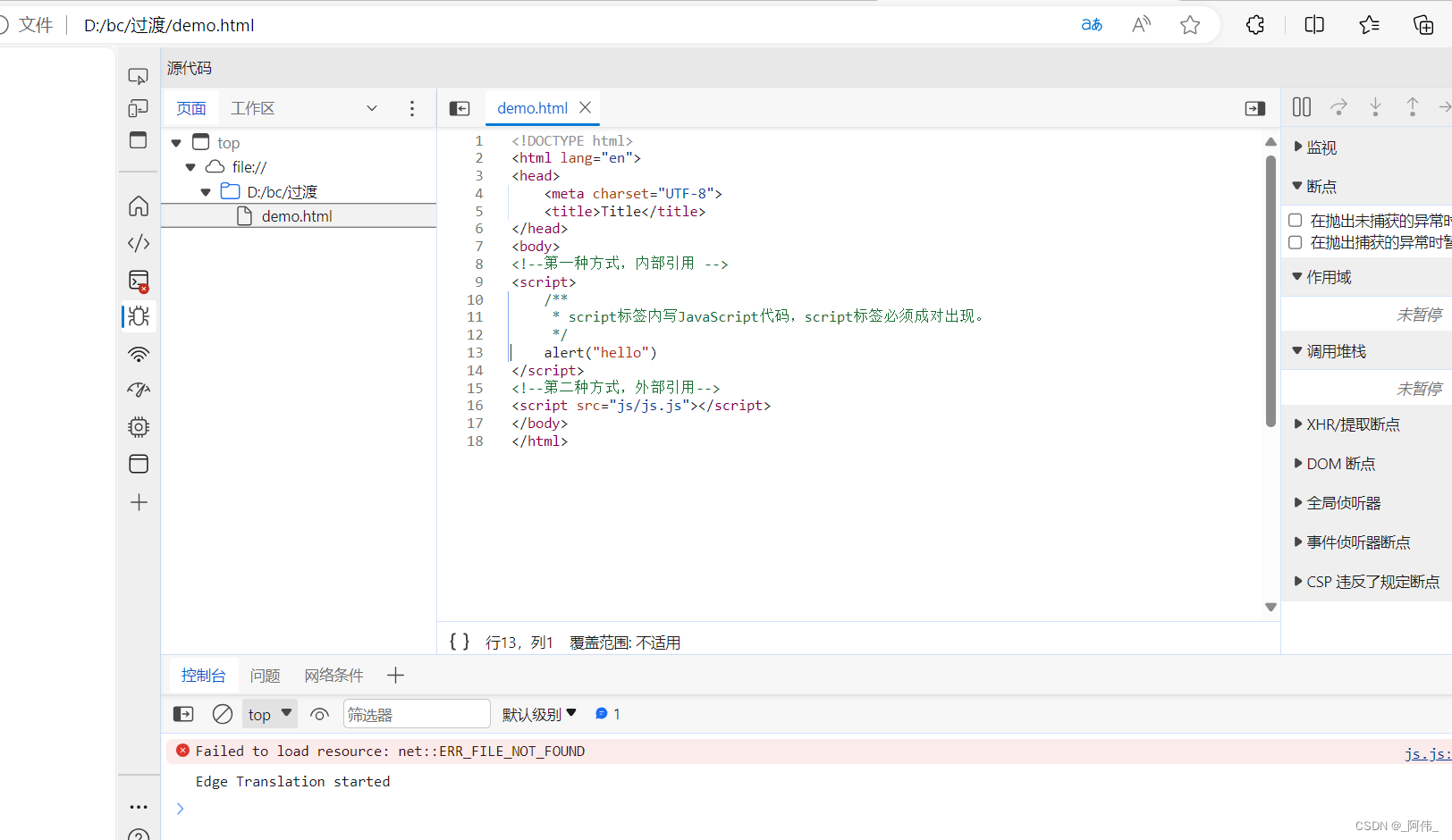The width and height of the screenshot is (1452, 840).
Task: Enable pause on caught exceptions checkbox
Action: pos(1295,242)
